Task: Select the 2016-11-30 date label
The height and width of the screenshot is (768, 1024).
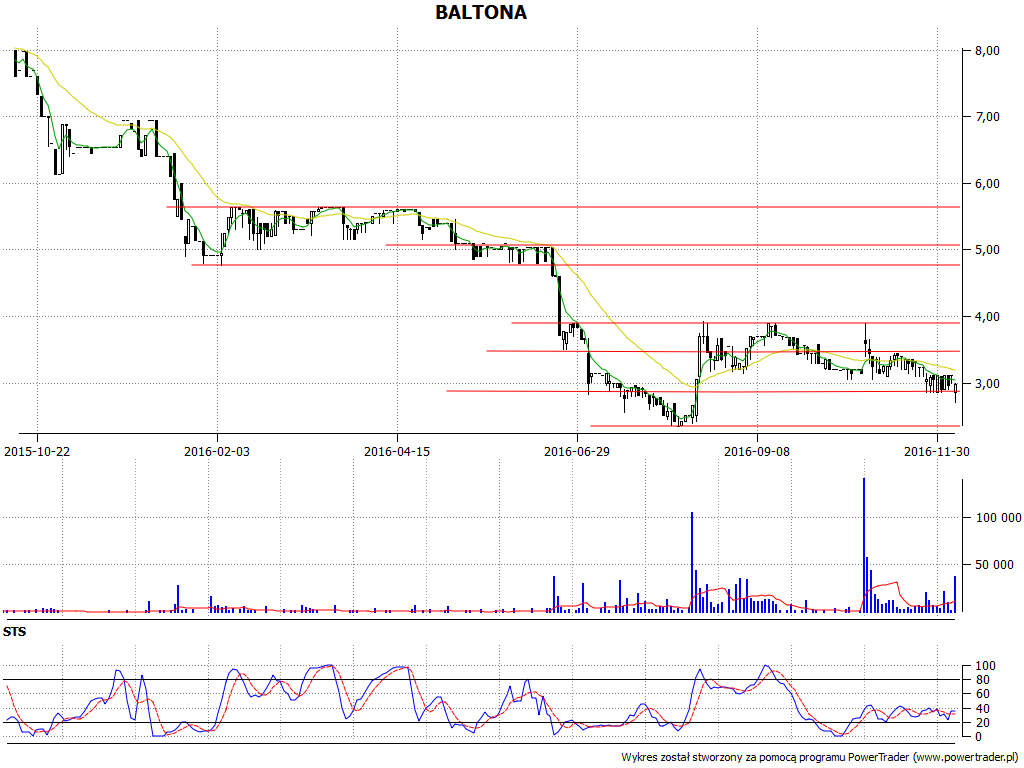Action: coord(936,451)
